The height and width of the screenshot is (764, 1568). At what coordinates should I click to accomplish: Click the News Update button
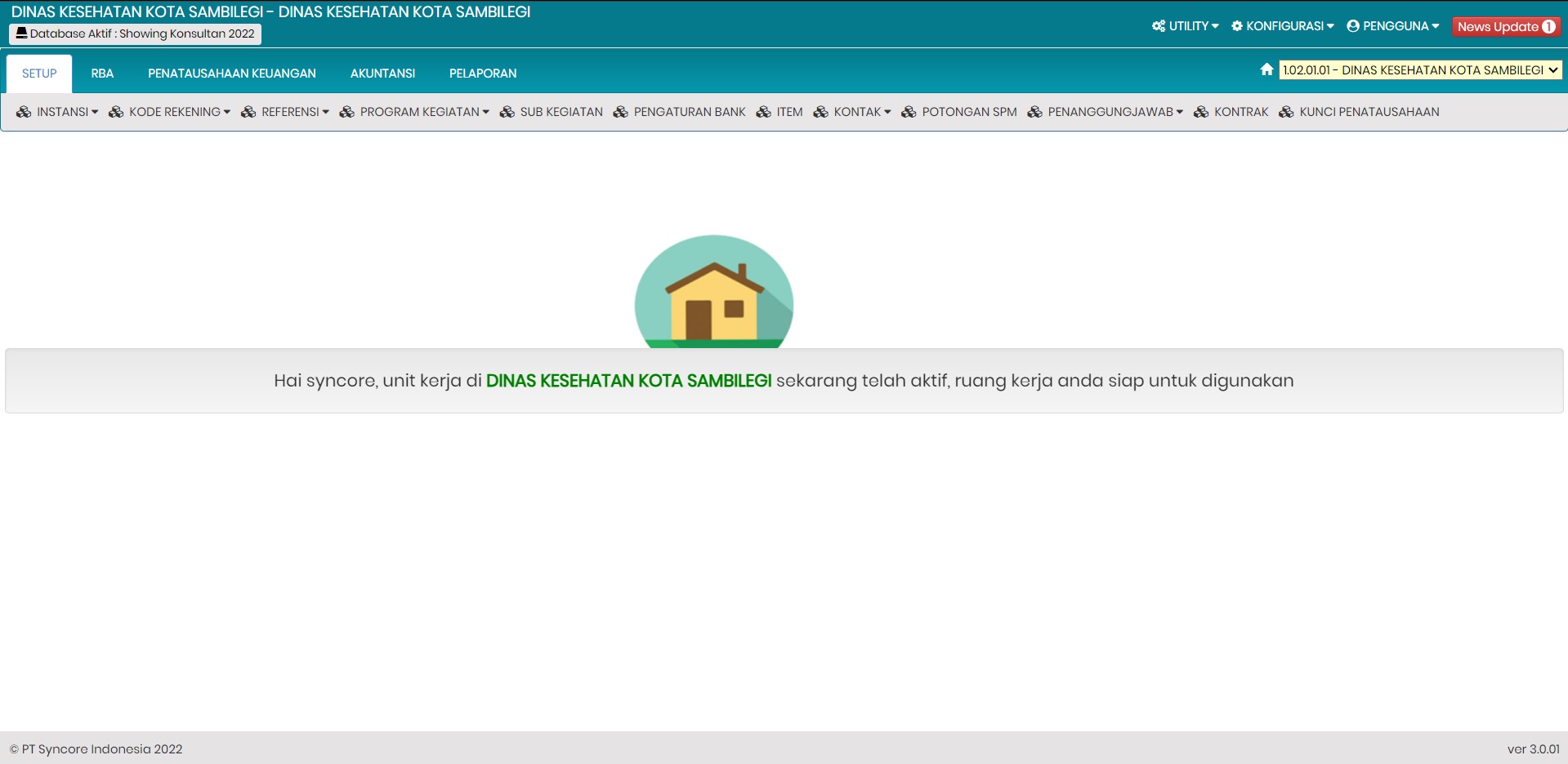click(1506, 26)
